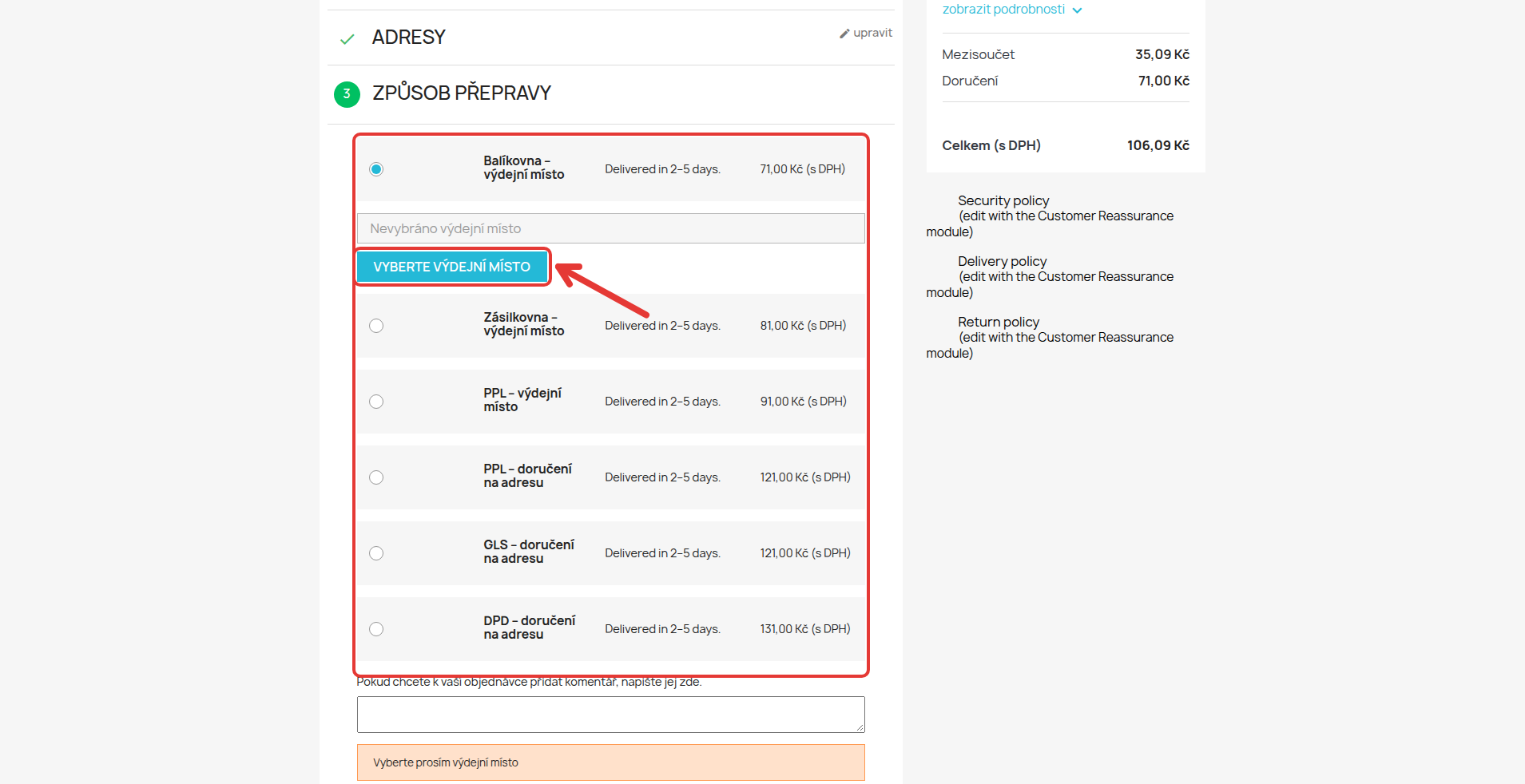The height and width of the screenshot is (784, 1525).
Task: Click the DPD – doručení na adresu carrier name
Action: pyautogui.click(x=530, y=628)
